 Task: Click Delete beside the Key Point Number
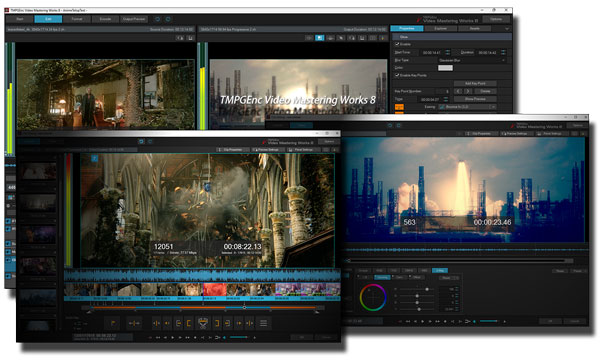485,91
